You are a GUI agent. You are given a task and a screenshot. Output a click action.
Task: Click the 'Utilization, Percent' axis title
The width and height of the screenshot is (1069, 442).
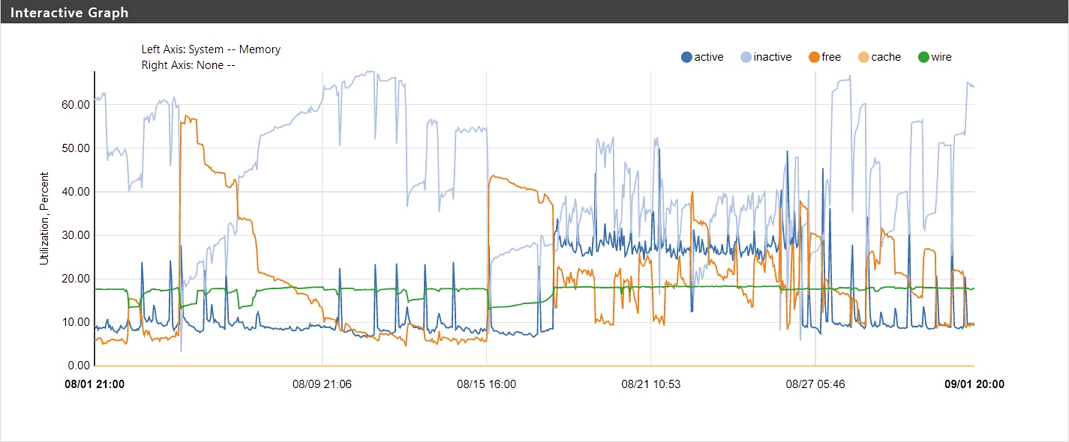coord(44,218)
